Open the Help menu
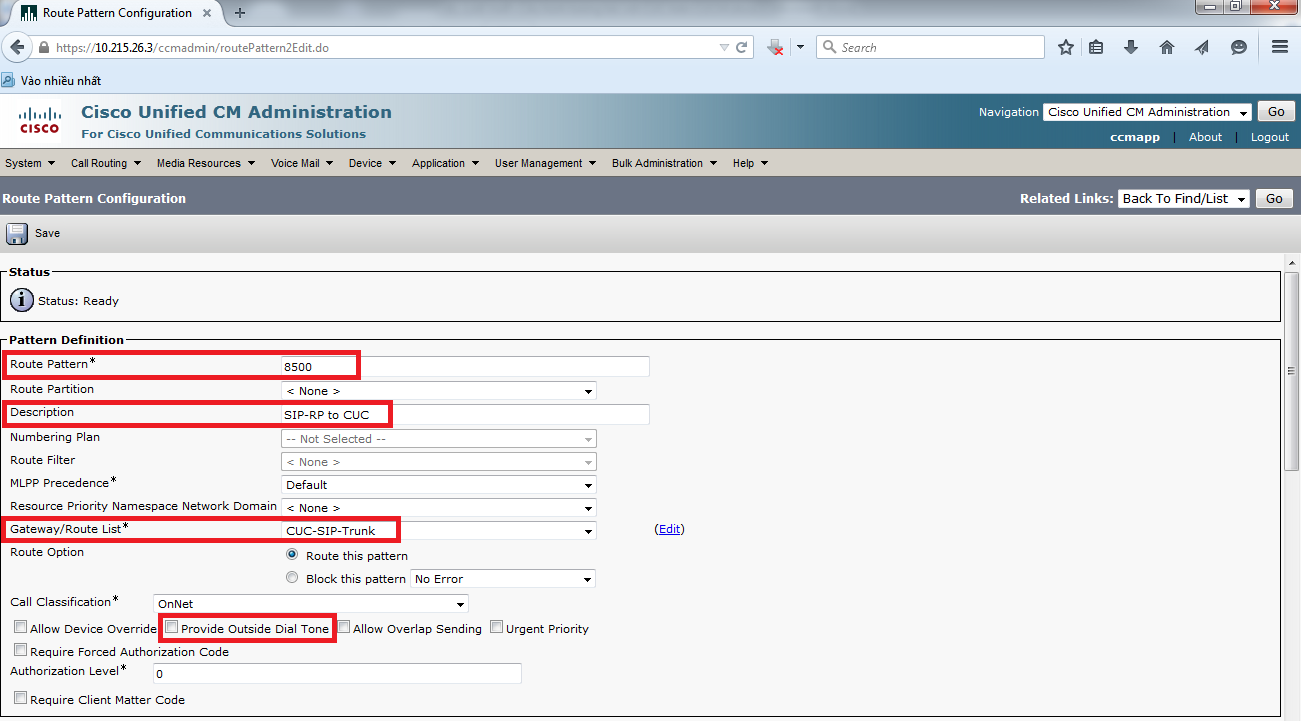The height and width of the screenshot is (721, 1301). point(750,163)
